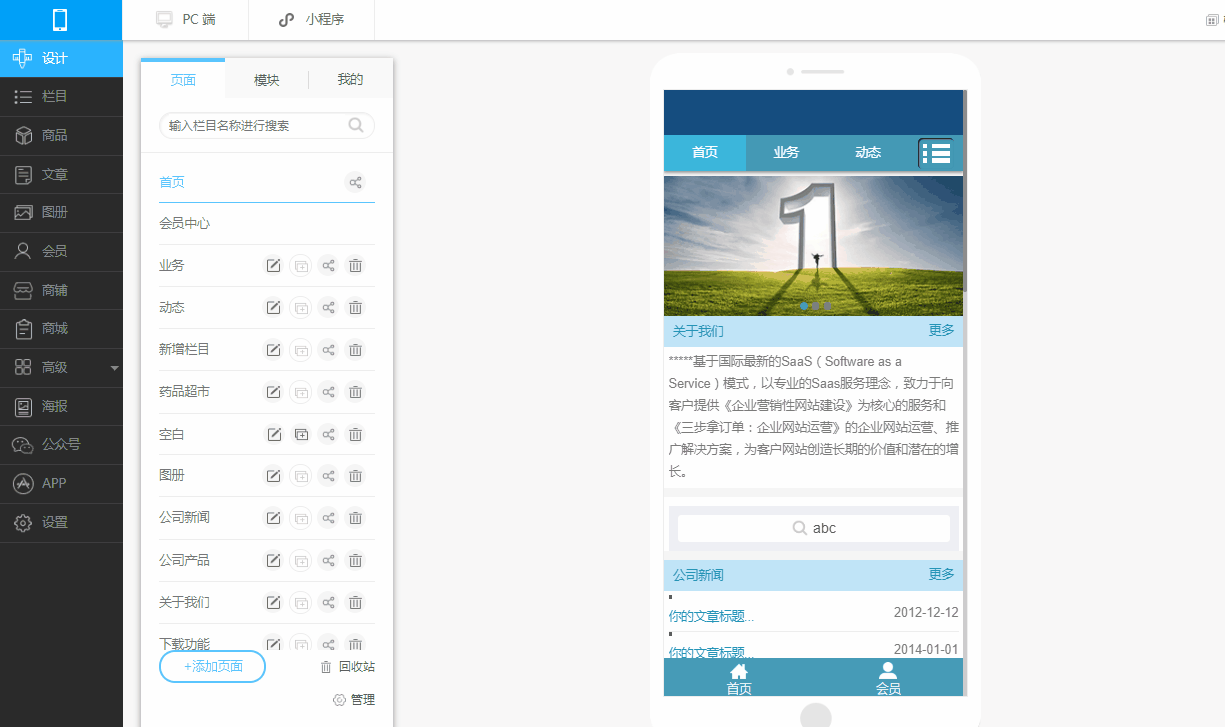Tap the 会员 icon in preview footer
1225x727 pixels.
[888, 679]
